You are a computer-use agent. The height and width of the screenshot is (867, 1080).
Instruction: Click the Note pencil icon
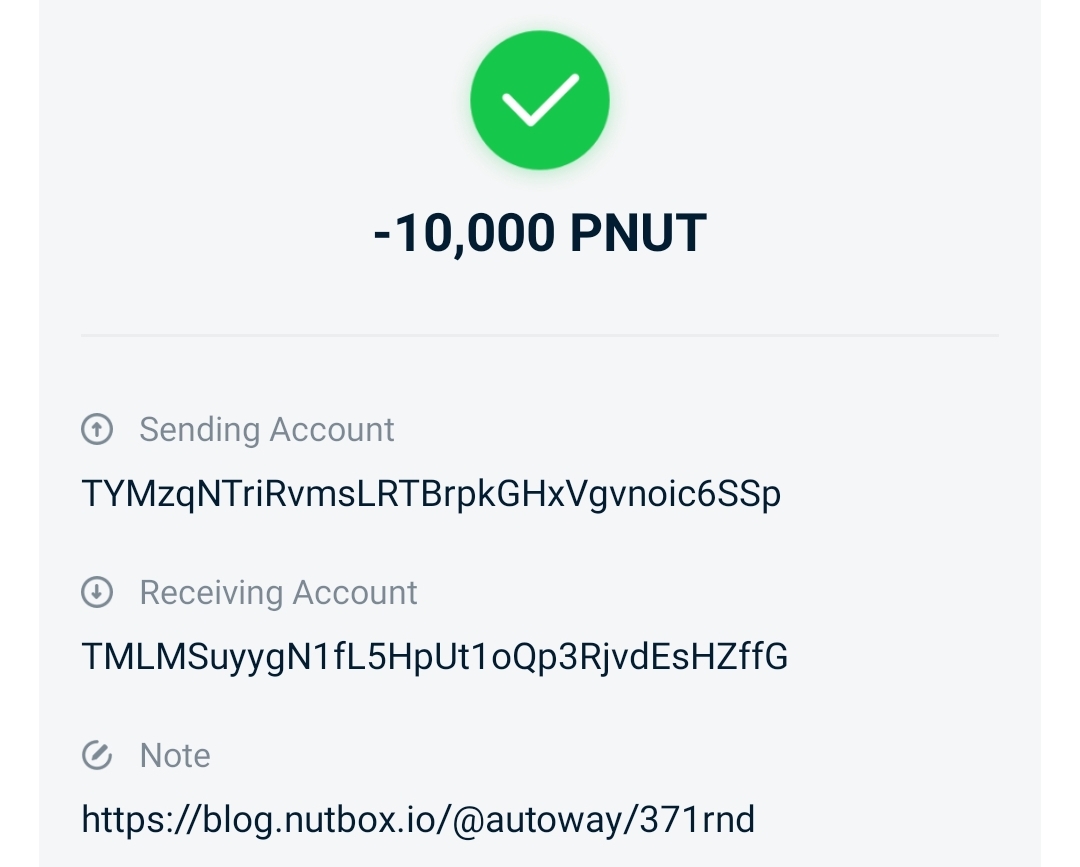point(96,755)
